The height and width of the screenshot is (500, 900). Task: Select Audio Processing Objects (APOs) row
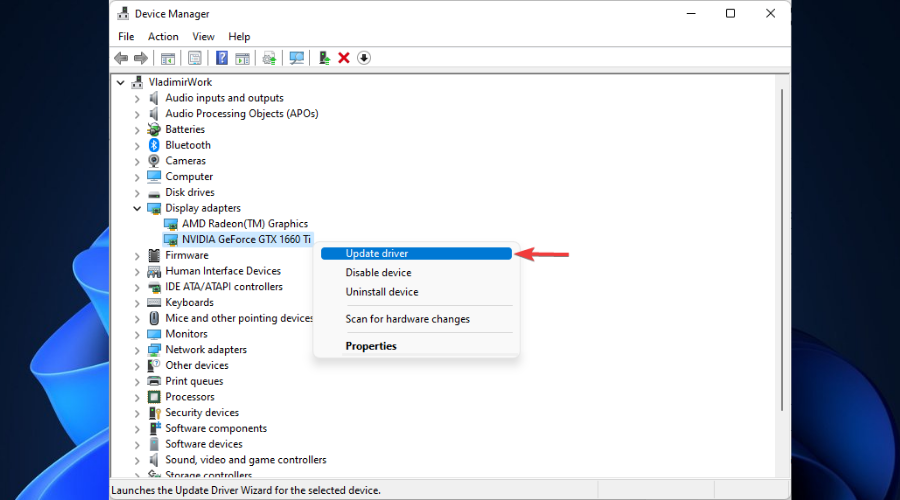pos(242,114)
